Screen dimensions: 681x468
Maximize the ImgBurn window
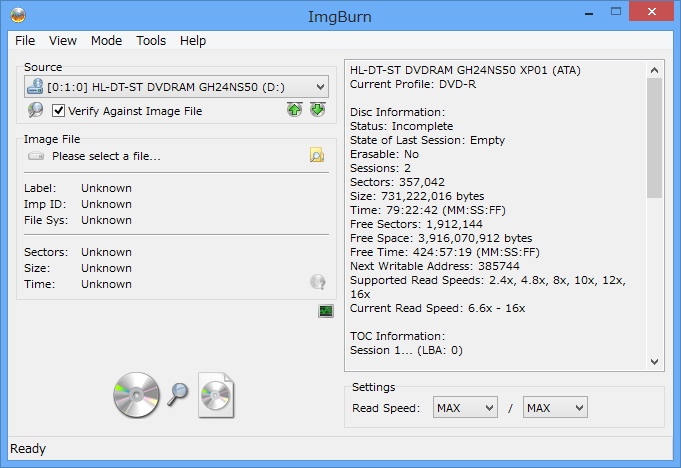click(615, 11)
